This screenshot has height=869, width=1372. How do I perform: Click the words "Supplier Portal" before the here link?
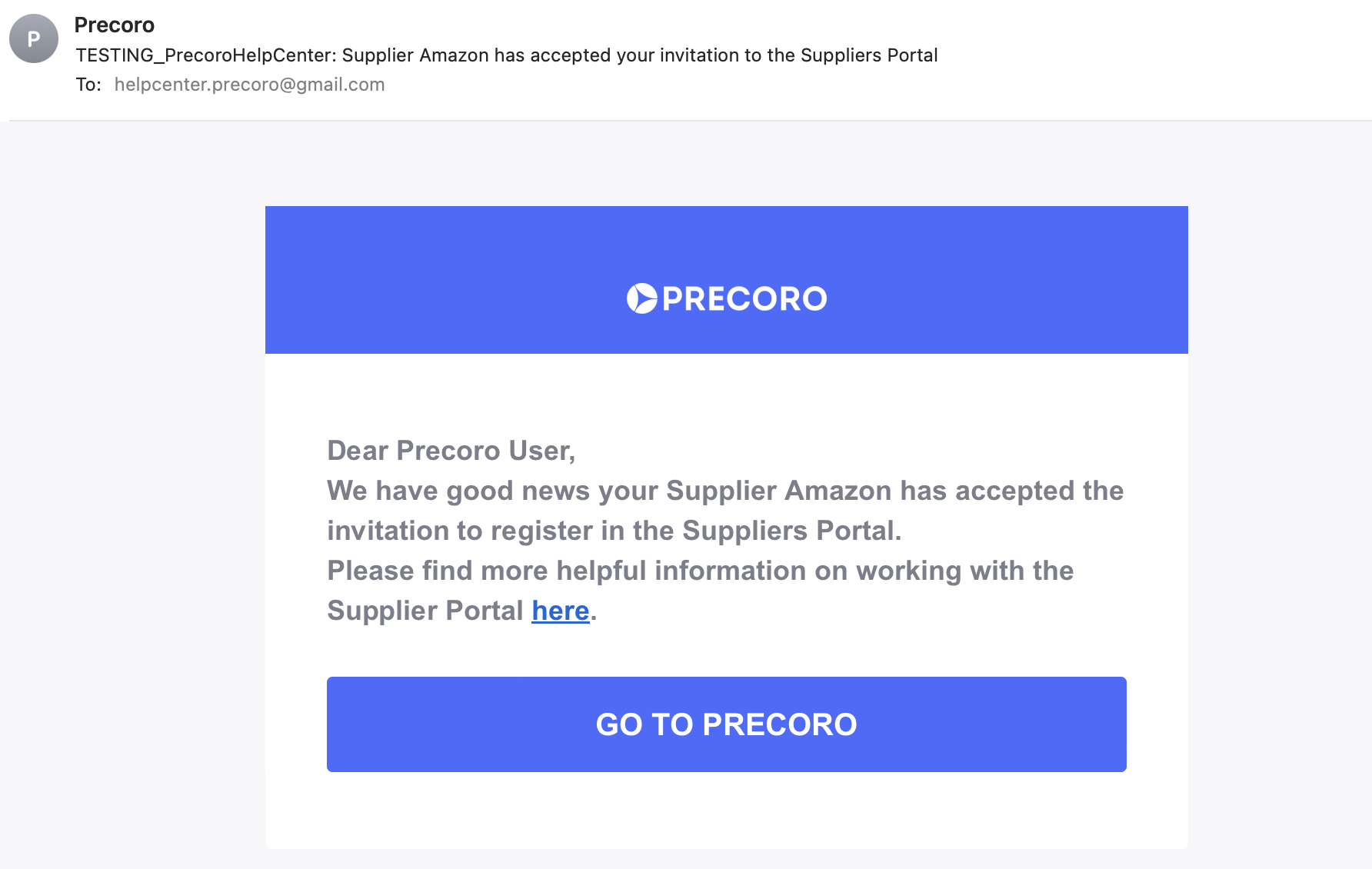(x=425, y=611)
